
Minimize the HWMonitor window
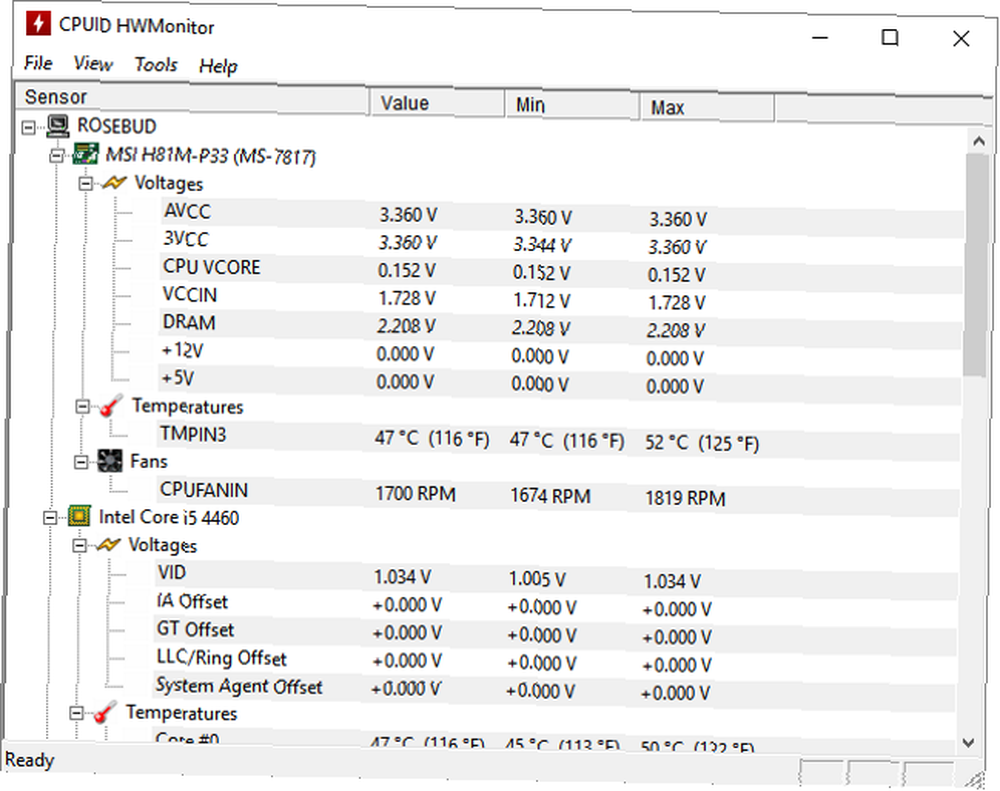[820, 38]
